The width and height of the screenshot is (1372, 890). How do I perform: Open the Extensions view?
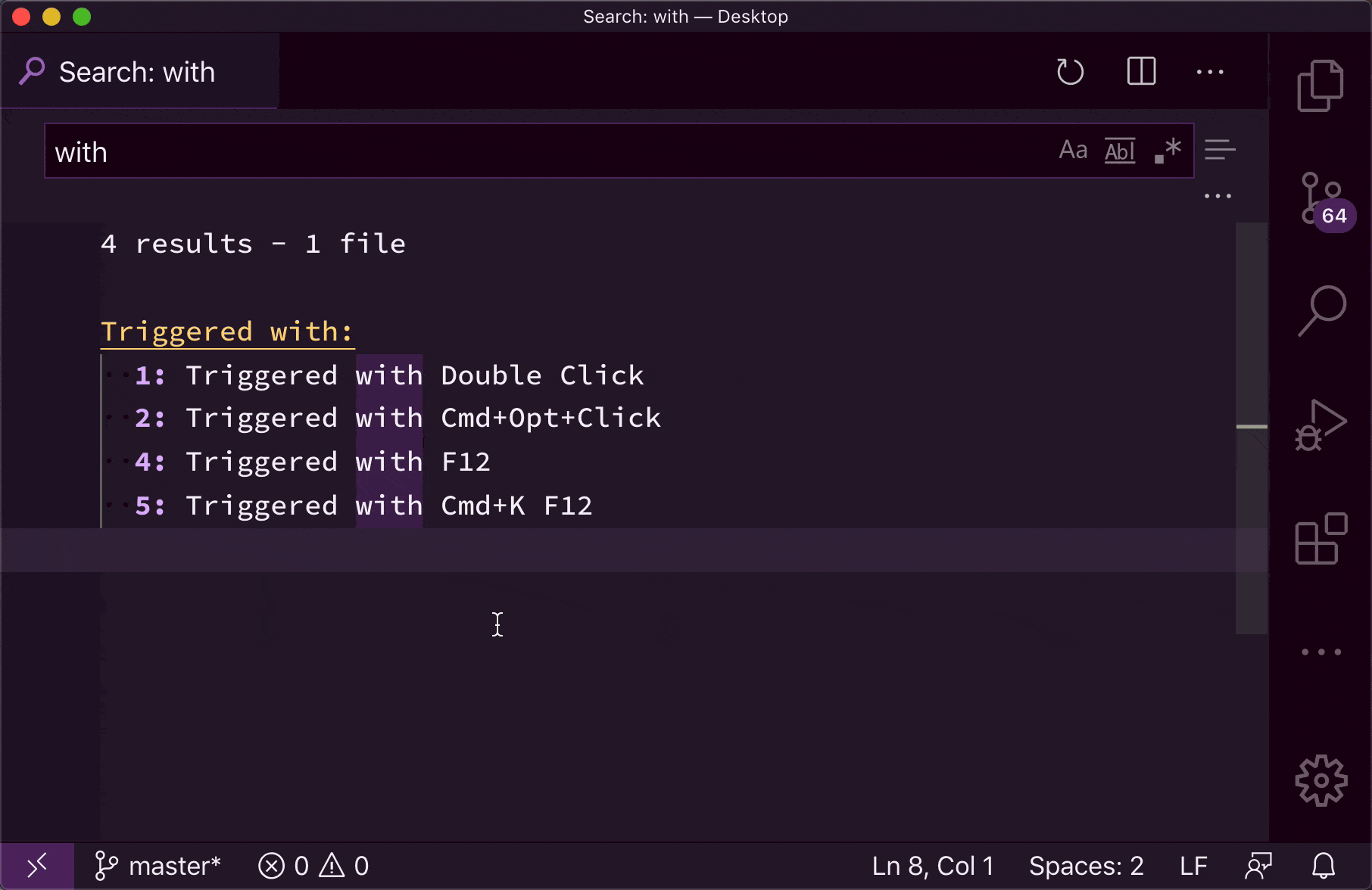(1321, 539)
